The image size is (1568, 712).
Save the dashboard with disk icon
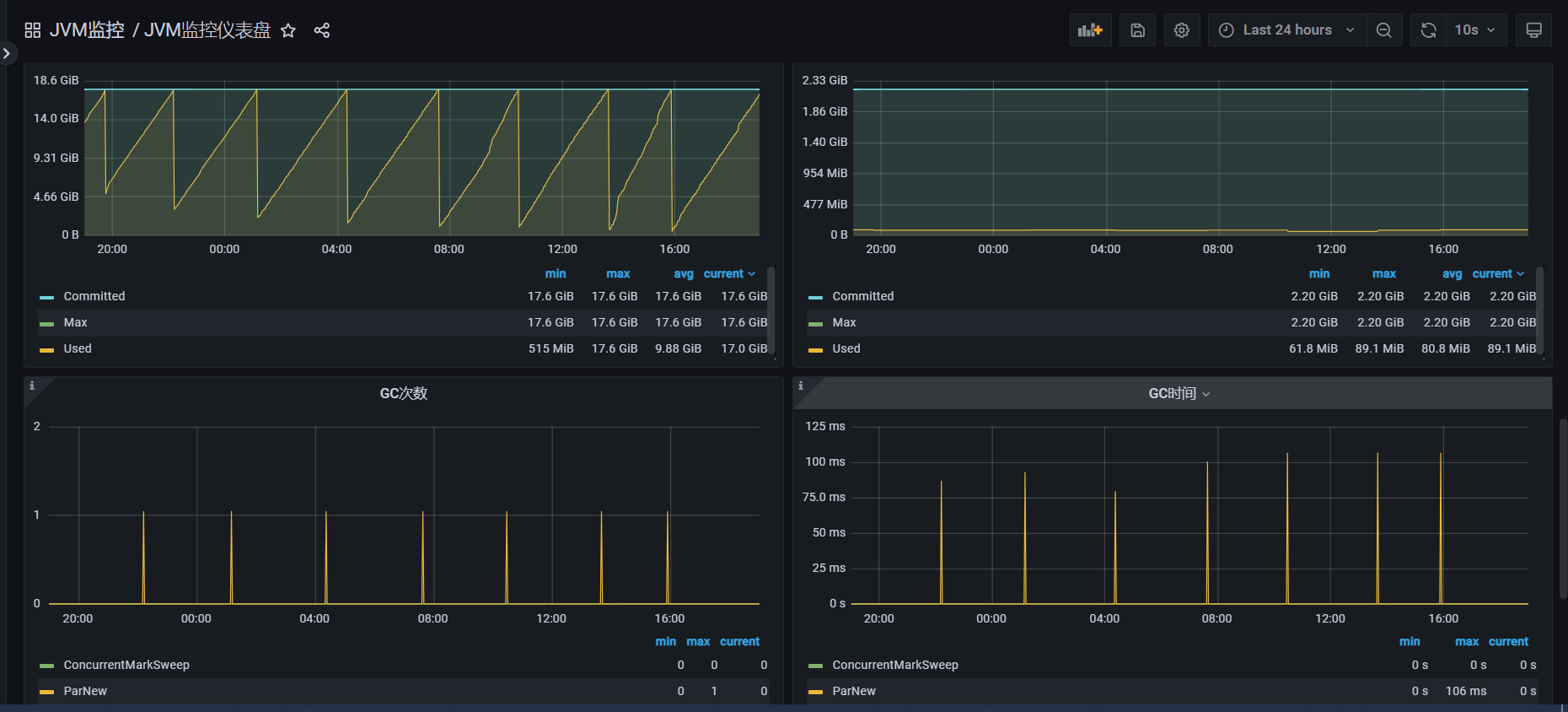(1137, 30)
